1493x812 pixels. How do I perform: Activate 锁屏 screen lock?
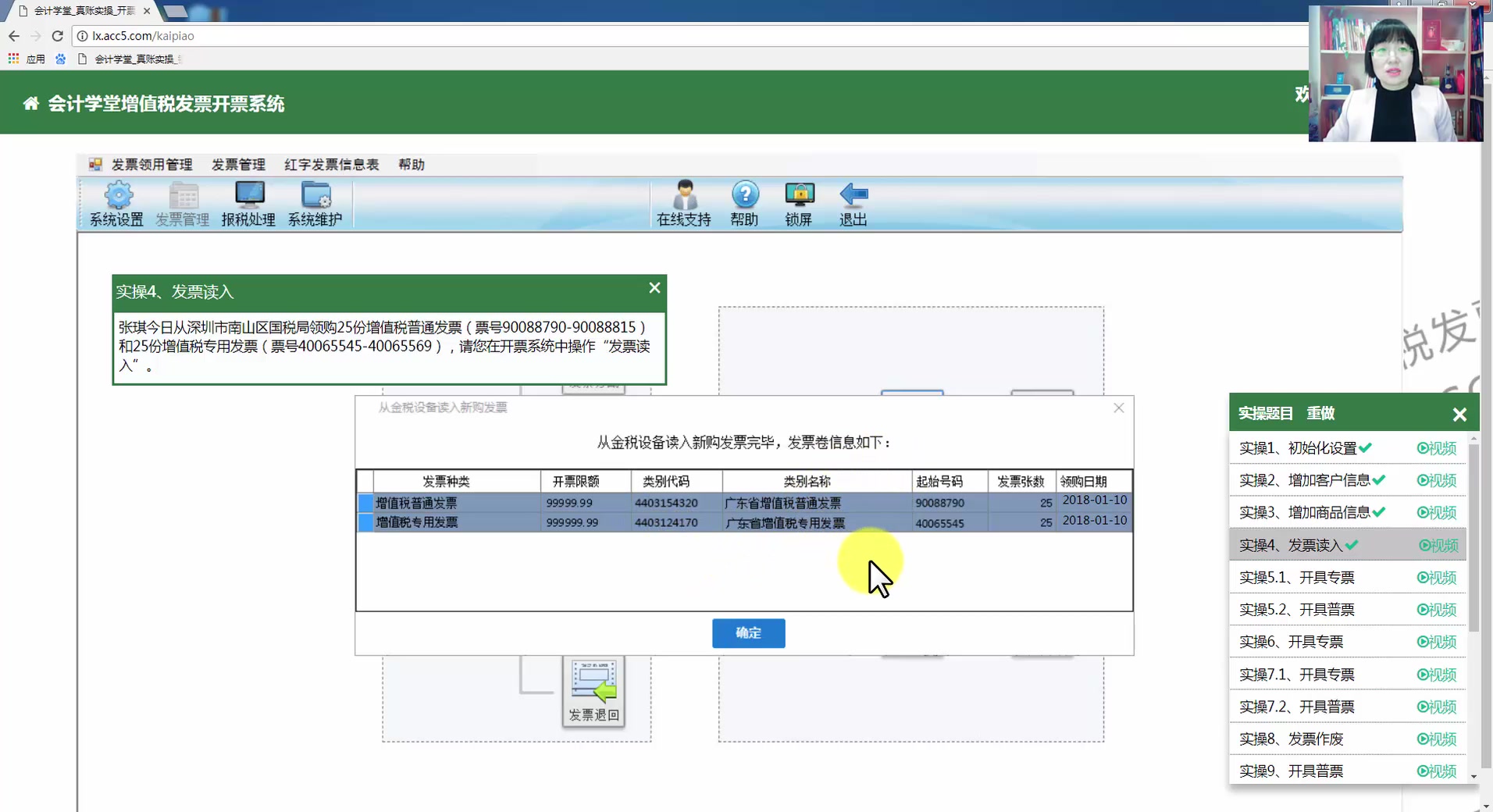[x=798, y=204]
